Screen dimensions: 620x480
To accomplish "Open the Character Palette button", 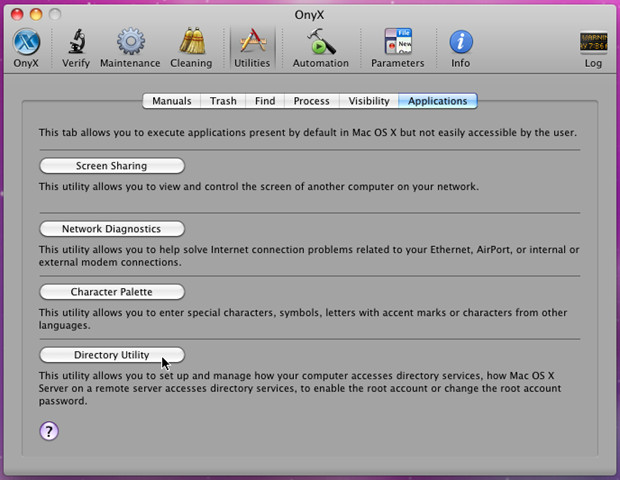I will pos(112,292).
